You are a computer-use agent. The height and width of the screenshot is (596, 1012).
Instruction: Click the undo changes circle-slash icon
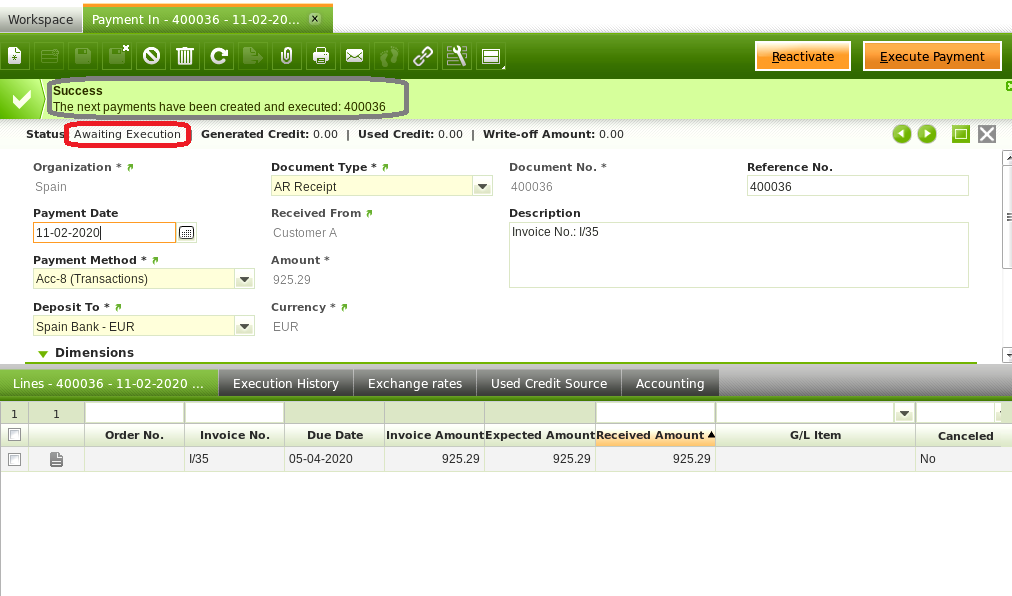[152, 56]
